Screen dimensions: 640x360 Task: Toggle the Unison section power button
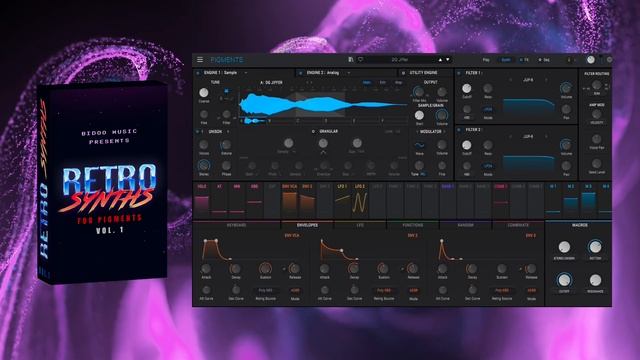[198, 131]
